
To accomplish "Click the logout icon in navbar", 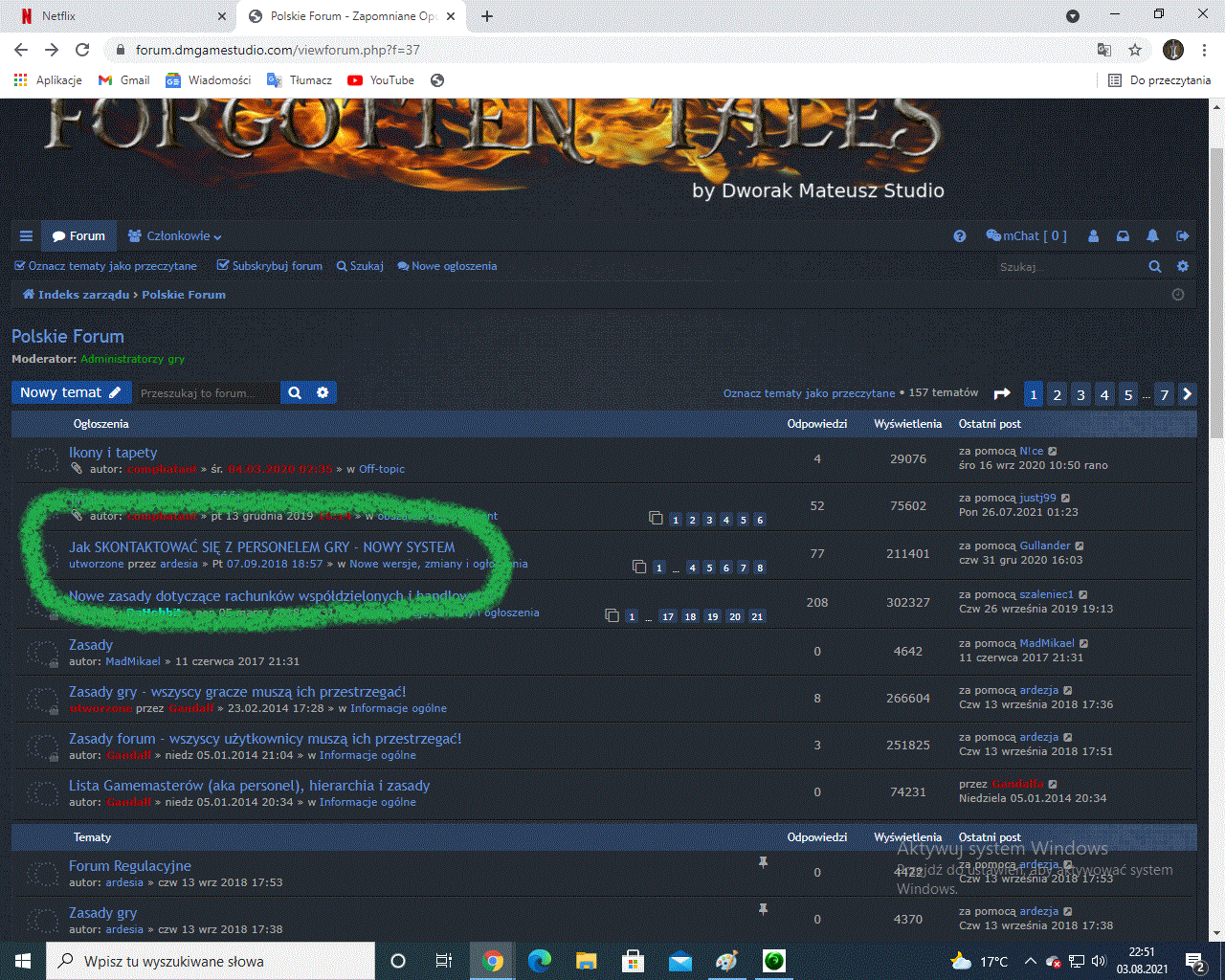I will tap(1183, 236).
